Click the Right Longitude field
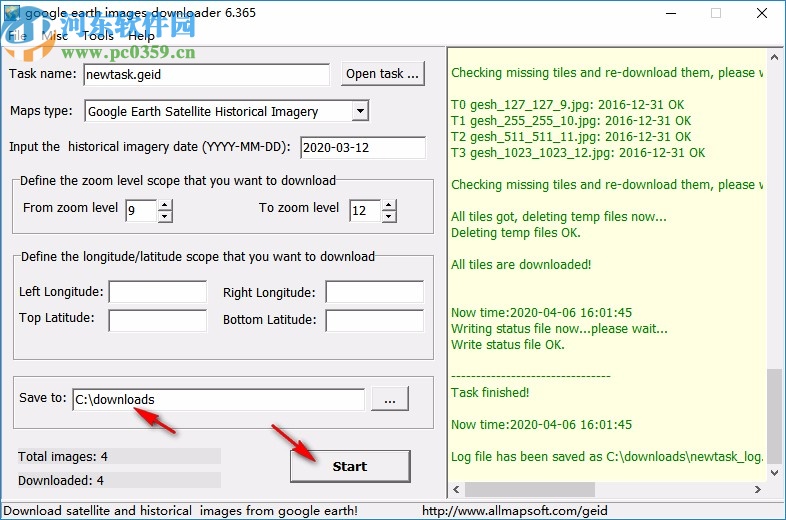 pos(375,292)
